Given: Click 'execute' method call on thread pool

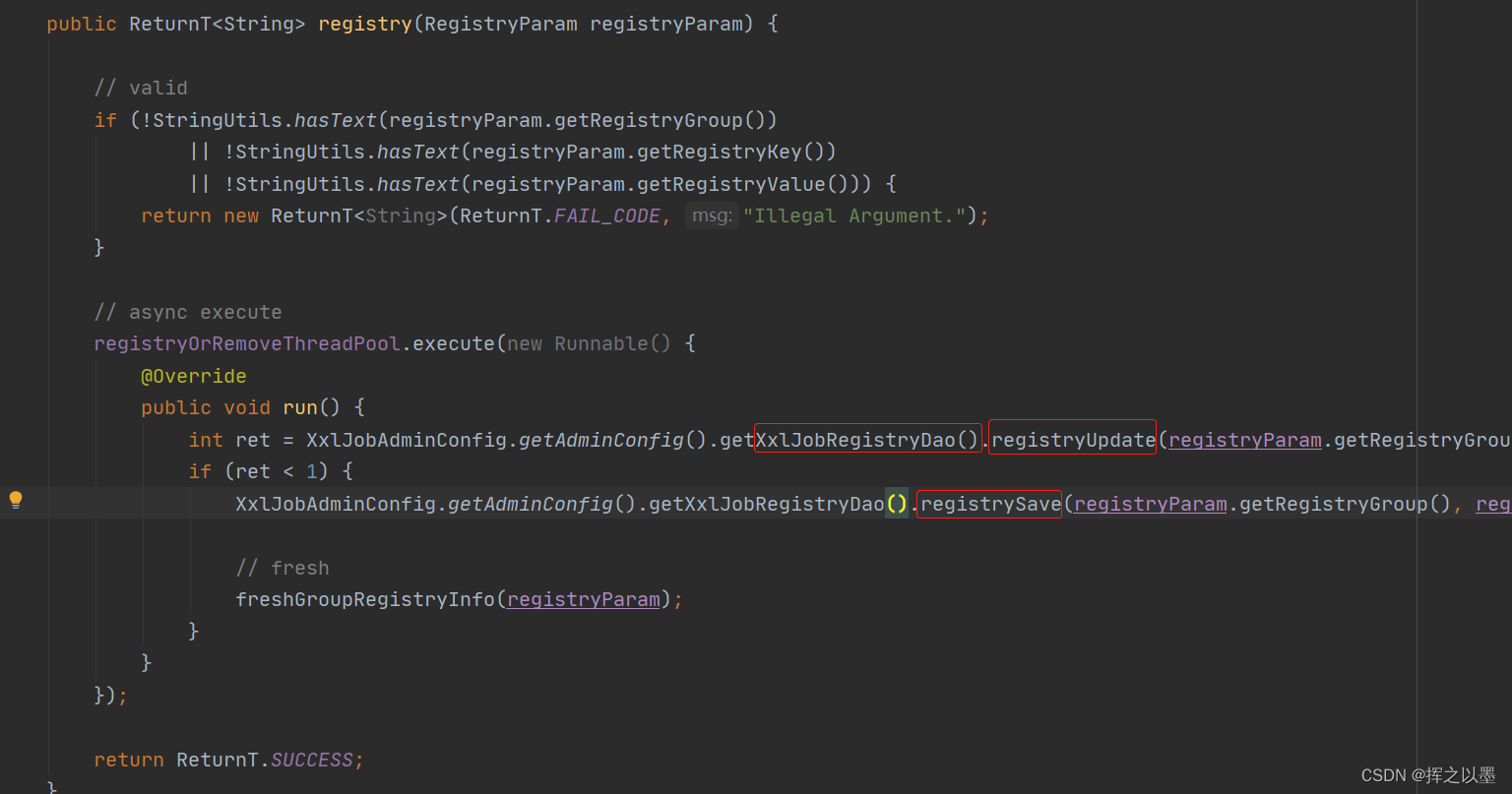Looking at the screenshot, I should click(x=454, y=343).
